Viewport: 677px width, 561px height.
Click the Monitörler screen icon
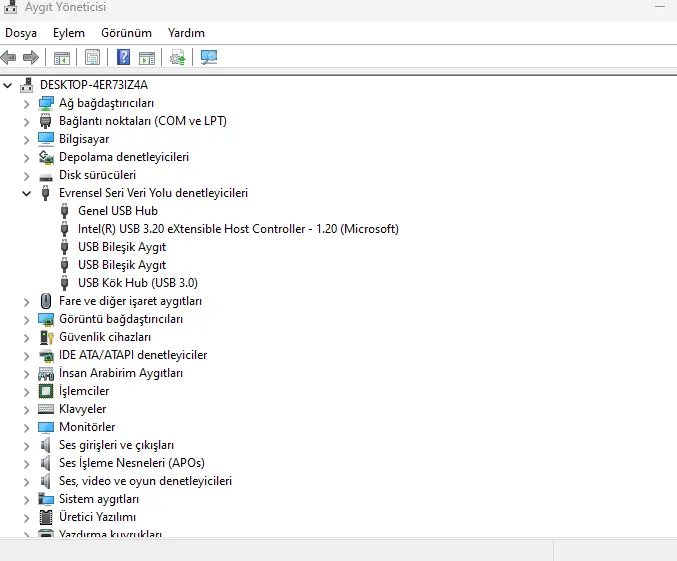(x=46, y=427)
